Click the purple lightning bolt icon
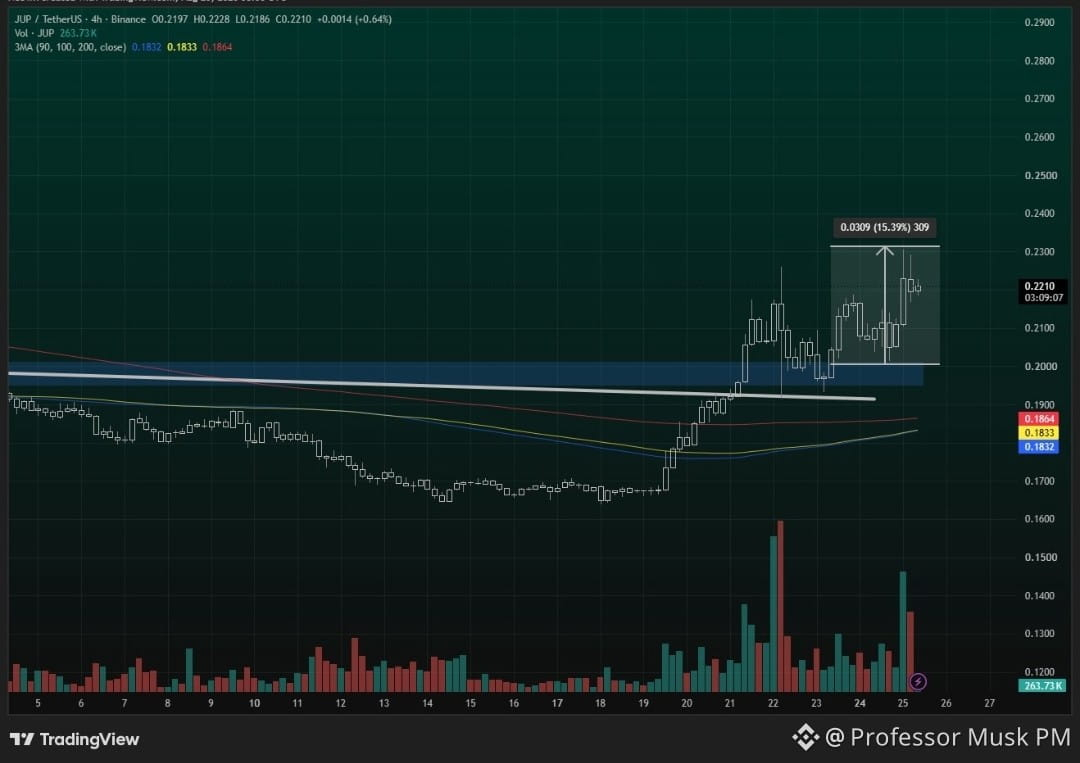Image resolution: width=1080 pixels, height=763 pixels. [917, 682]
